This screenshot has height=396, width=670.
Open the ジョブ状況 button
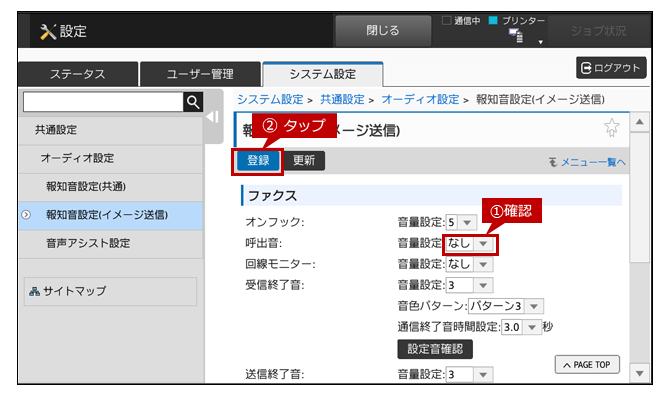coord(599,31)
